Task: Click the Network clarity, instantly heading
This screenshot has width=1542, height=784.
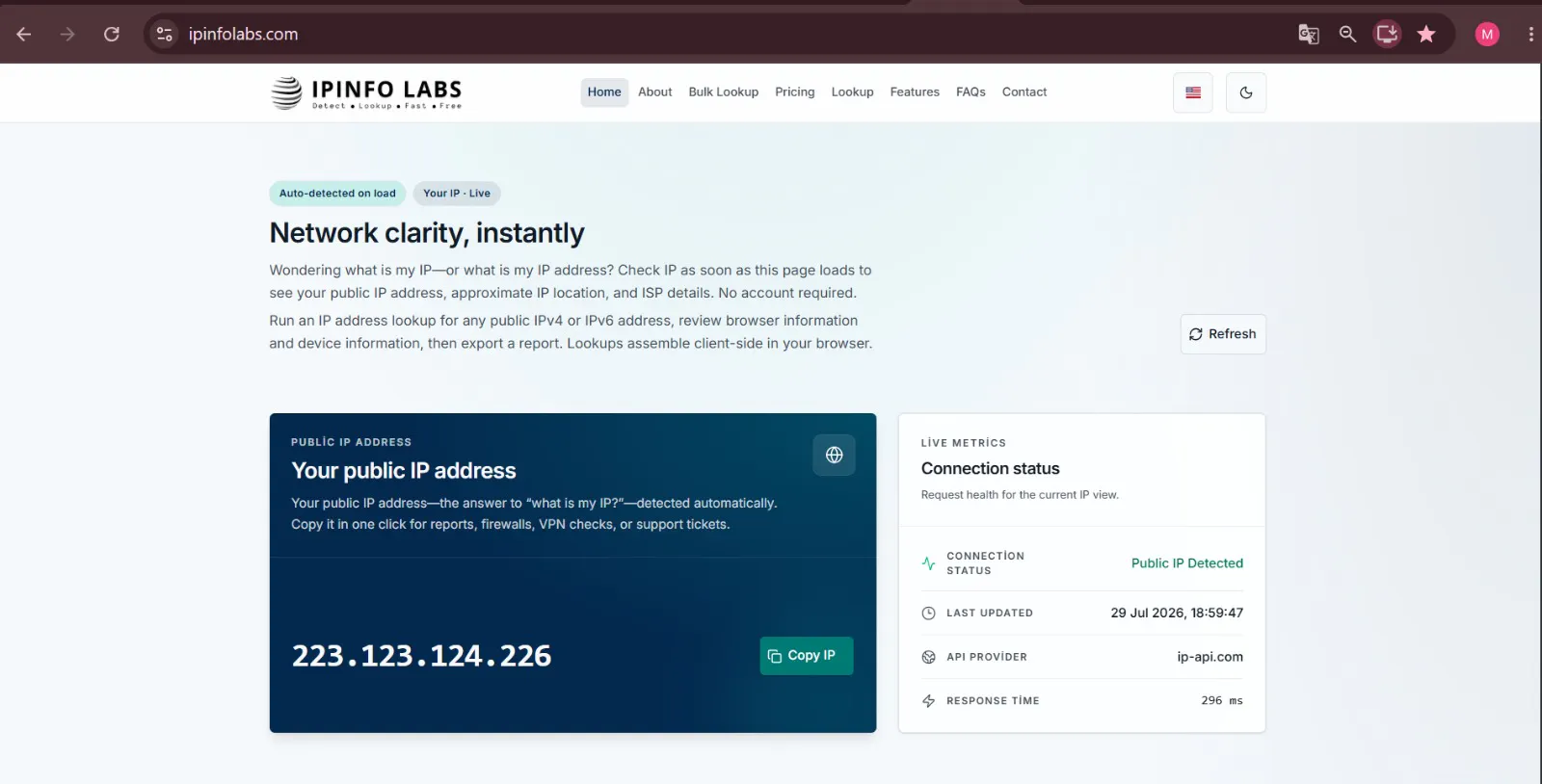Action: click(427, 233)
